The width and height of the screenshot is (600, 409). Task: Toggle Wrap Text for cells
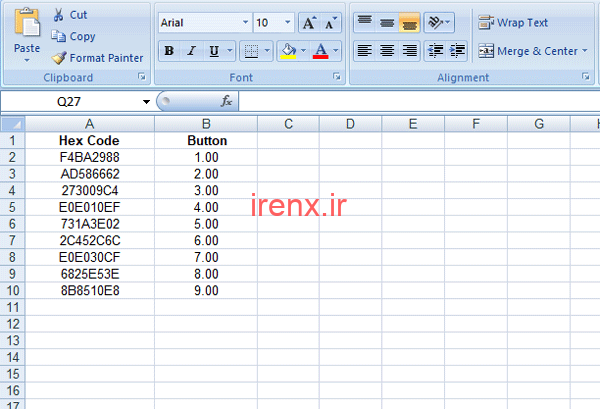tap(513, 23)
